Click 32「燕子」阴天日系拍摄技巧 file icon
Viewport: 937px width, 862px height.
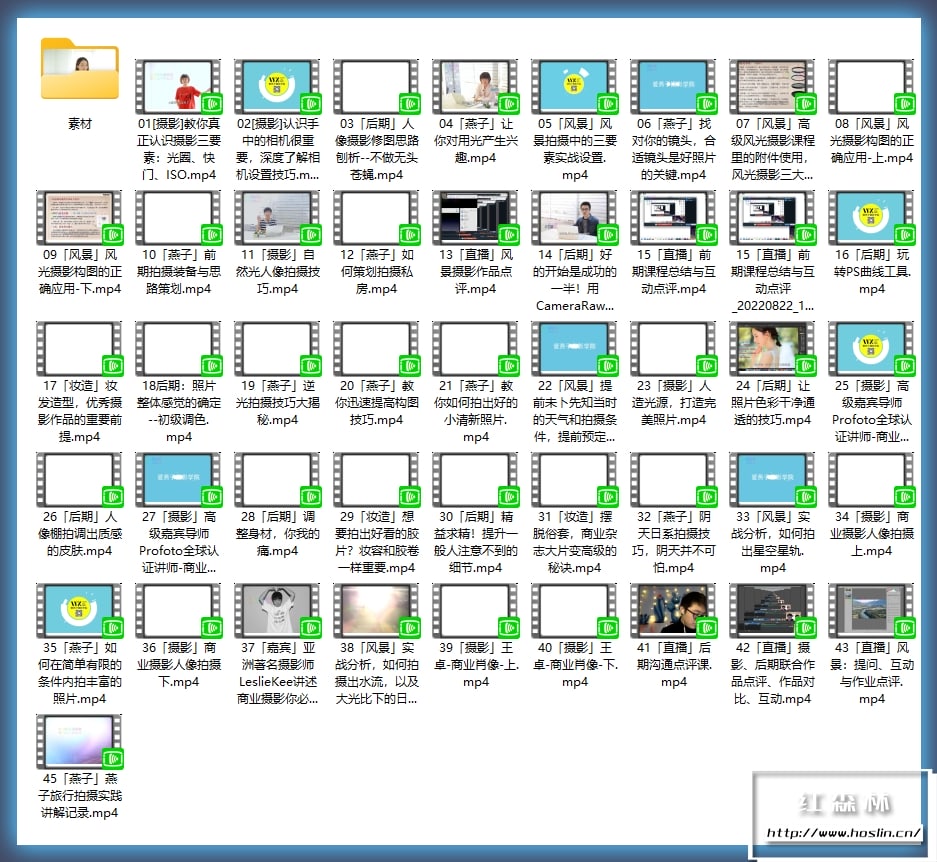pos(673,479)
